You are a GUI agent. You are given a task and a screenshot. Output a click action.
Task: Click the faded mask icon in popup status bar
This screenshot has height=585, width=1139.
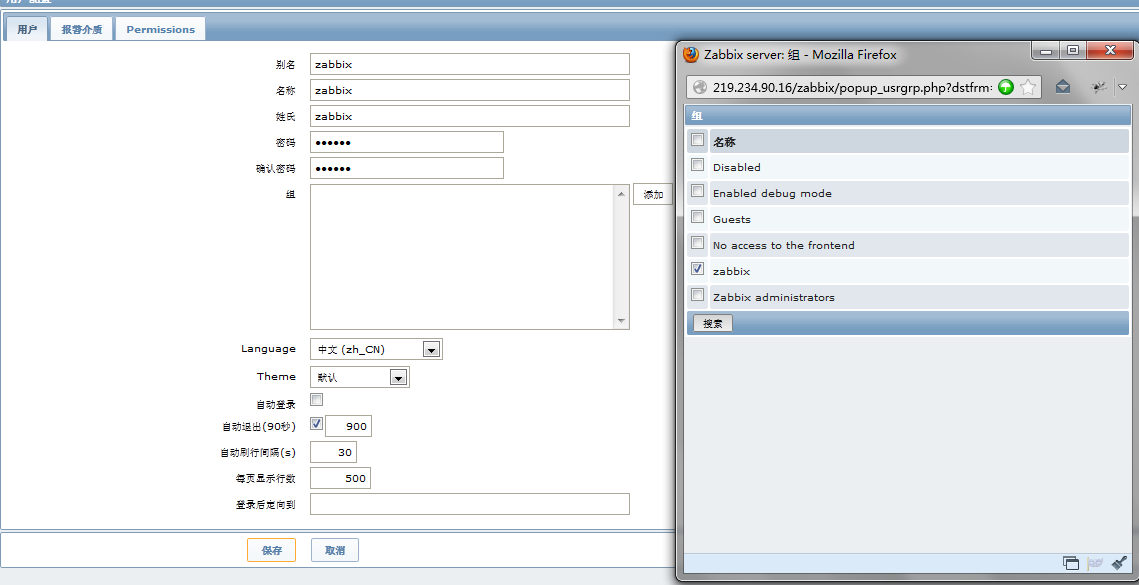tap(1094, 562)
